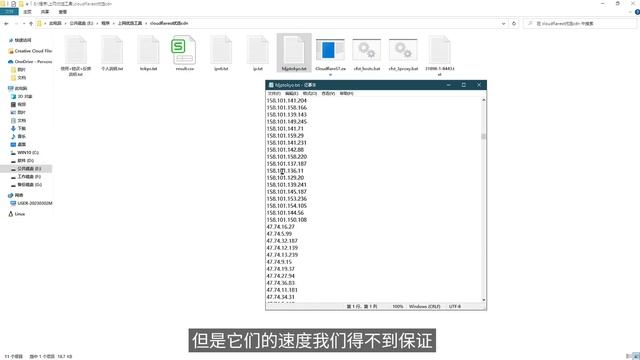
Task: Select the cfst_3proxy.bat batch file icon
Action: (x=403, y=50)
